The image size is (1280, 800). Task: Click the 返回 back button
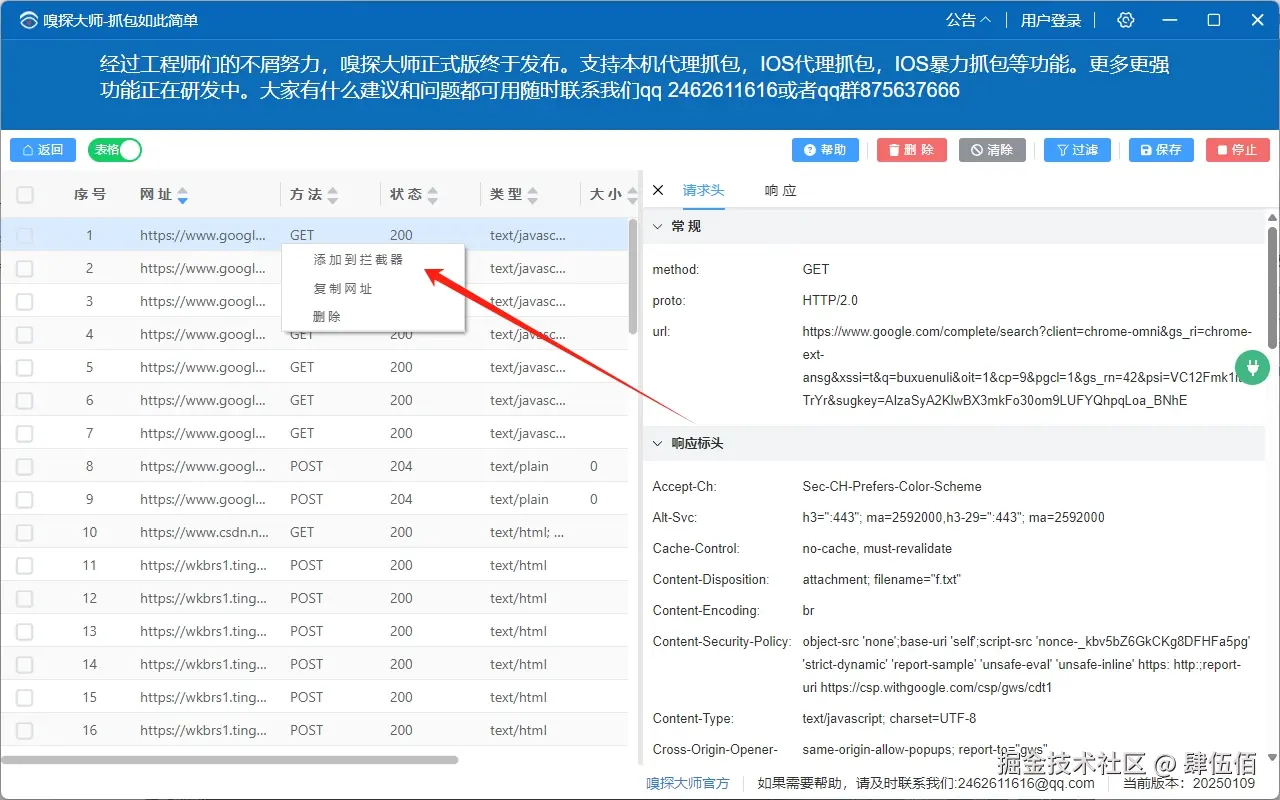tap(43, 150)
